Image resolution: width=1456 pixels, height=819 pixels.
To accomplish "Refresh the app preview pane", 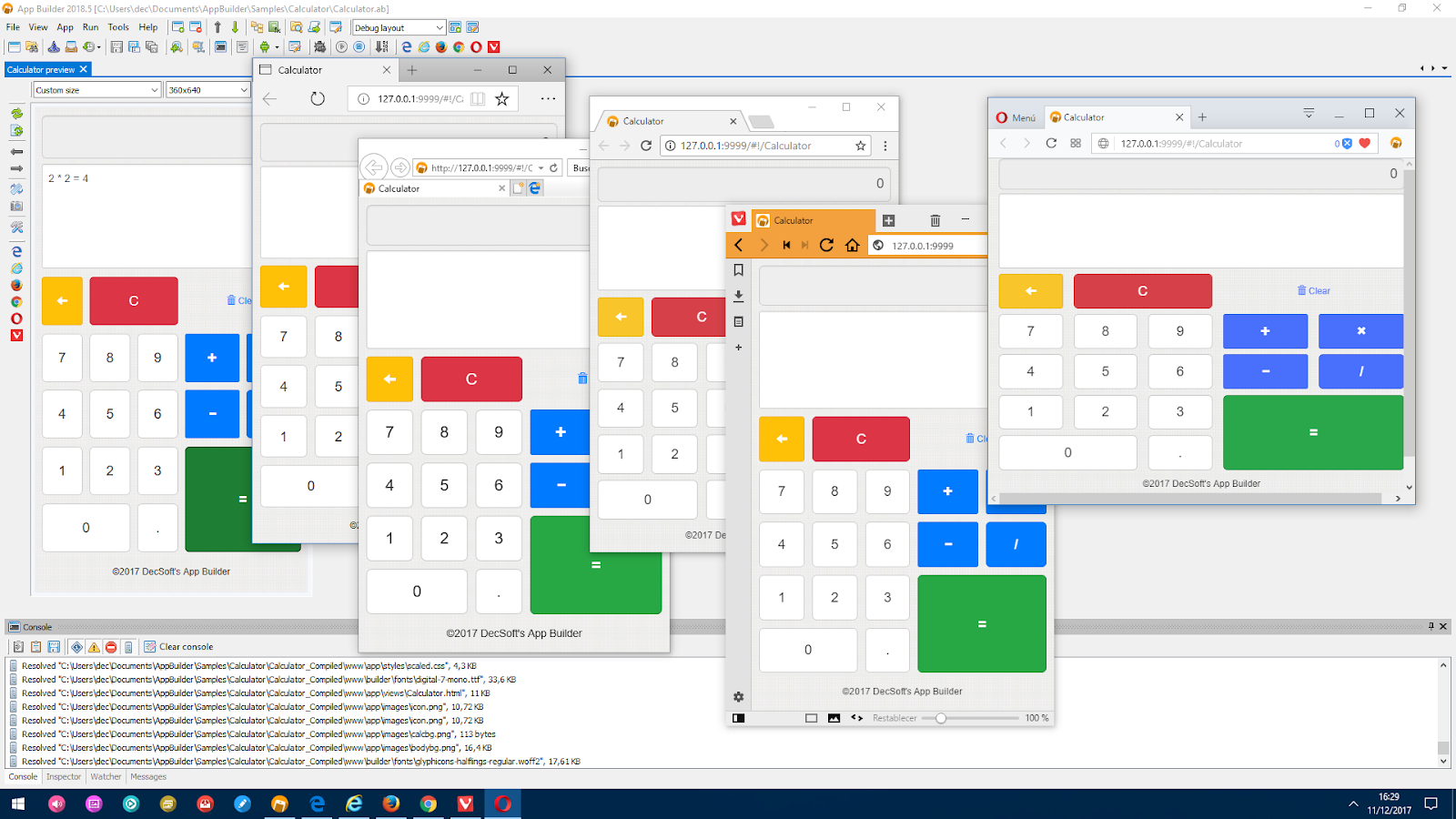I will tap(16, 114).
